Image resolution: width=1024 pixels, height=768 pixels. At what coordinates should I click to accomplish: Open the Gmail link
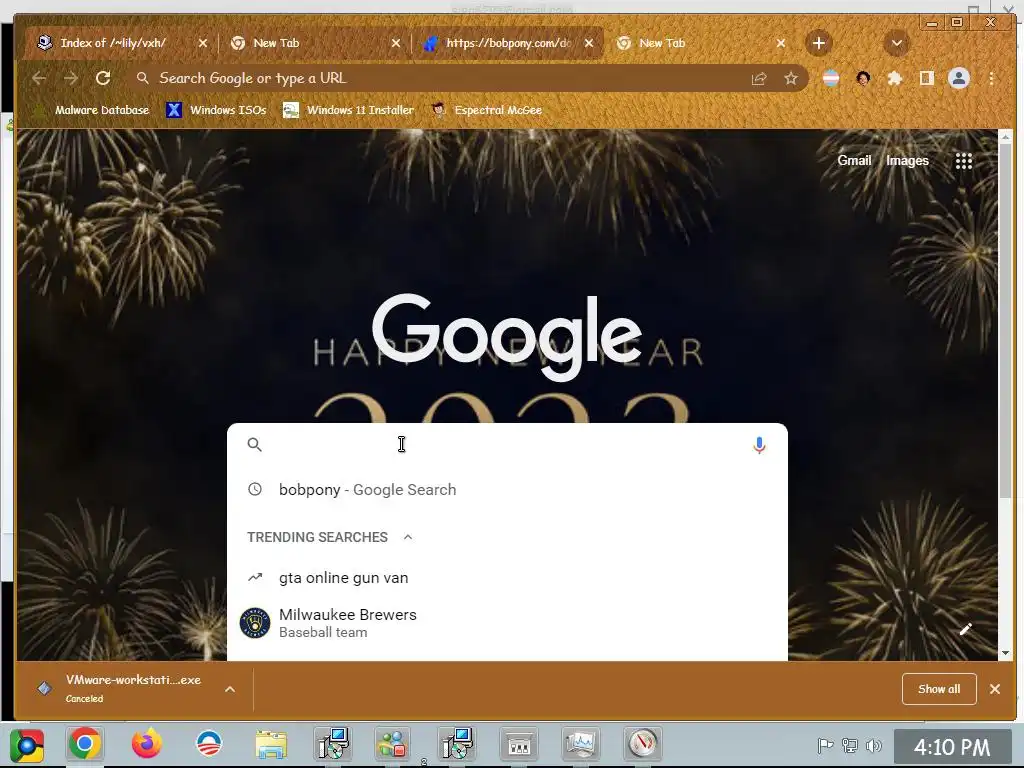[854, 161]
